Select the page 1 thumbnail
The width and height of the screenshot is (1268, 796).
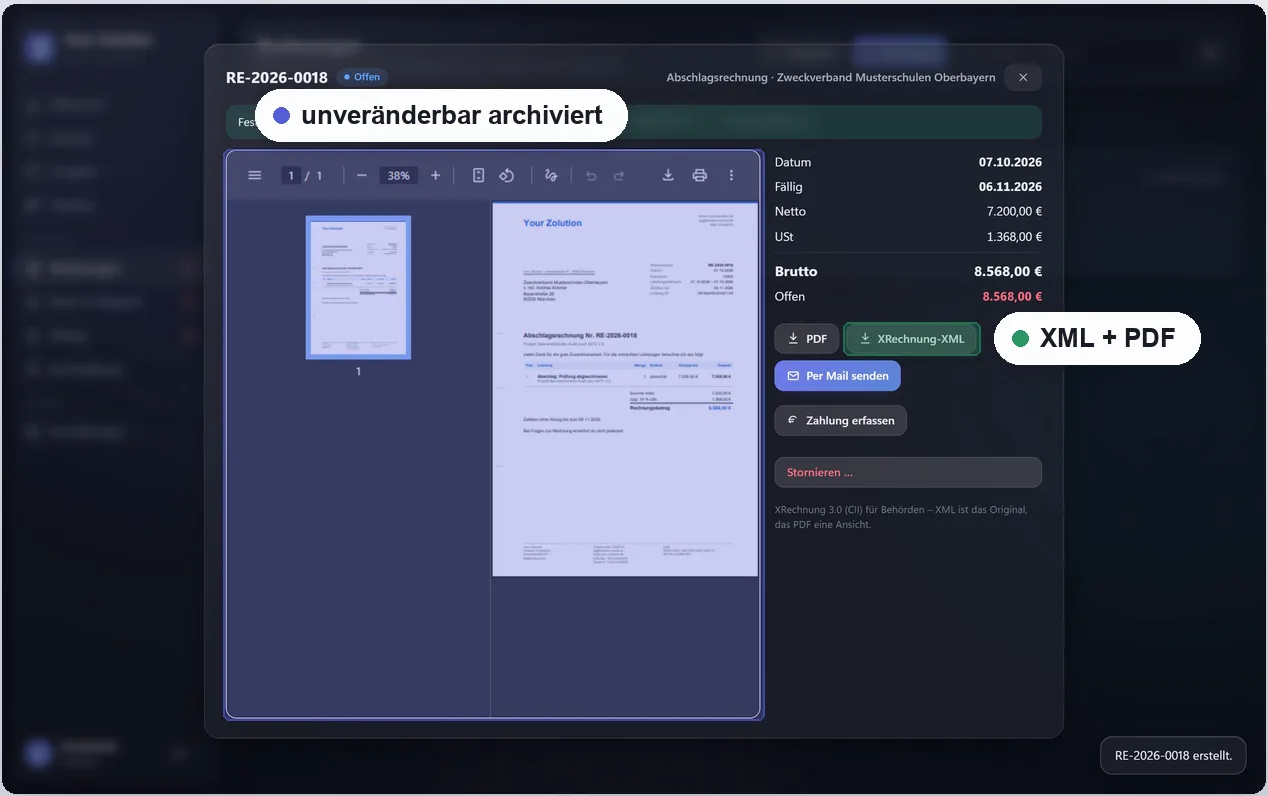(x=358, y=287)
